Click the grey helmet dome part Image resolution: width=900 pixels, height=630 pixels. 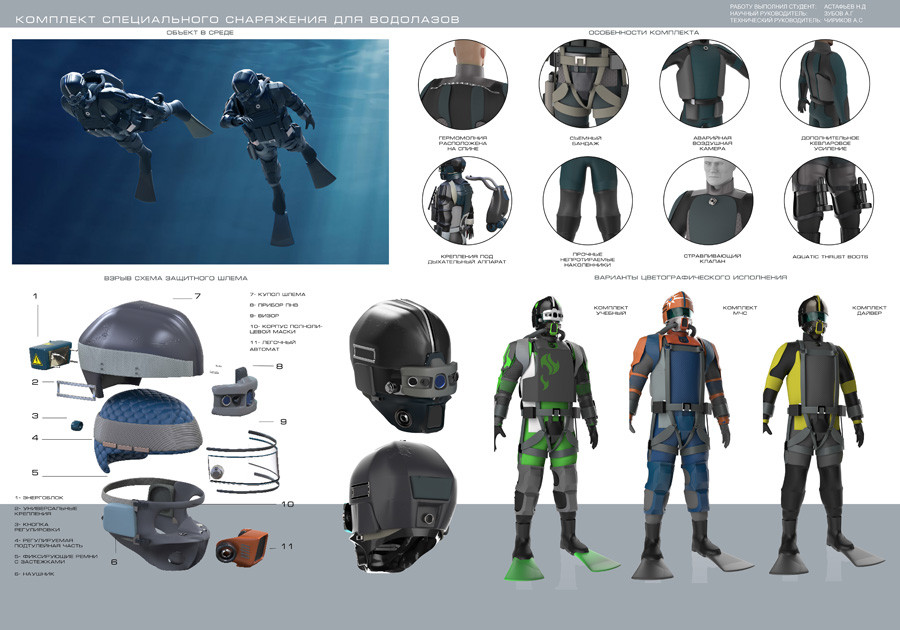tap(141, 347)
